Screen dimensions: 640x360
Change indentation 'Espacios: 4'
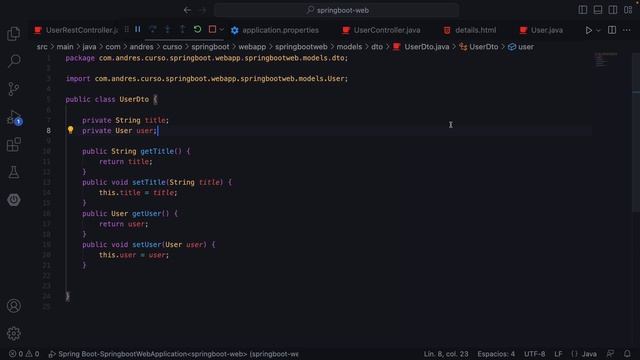tap(496, 354)
